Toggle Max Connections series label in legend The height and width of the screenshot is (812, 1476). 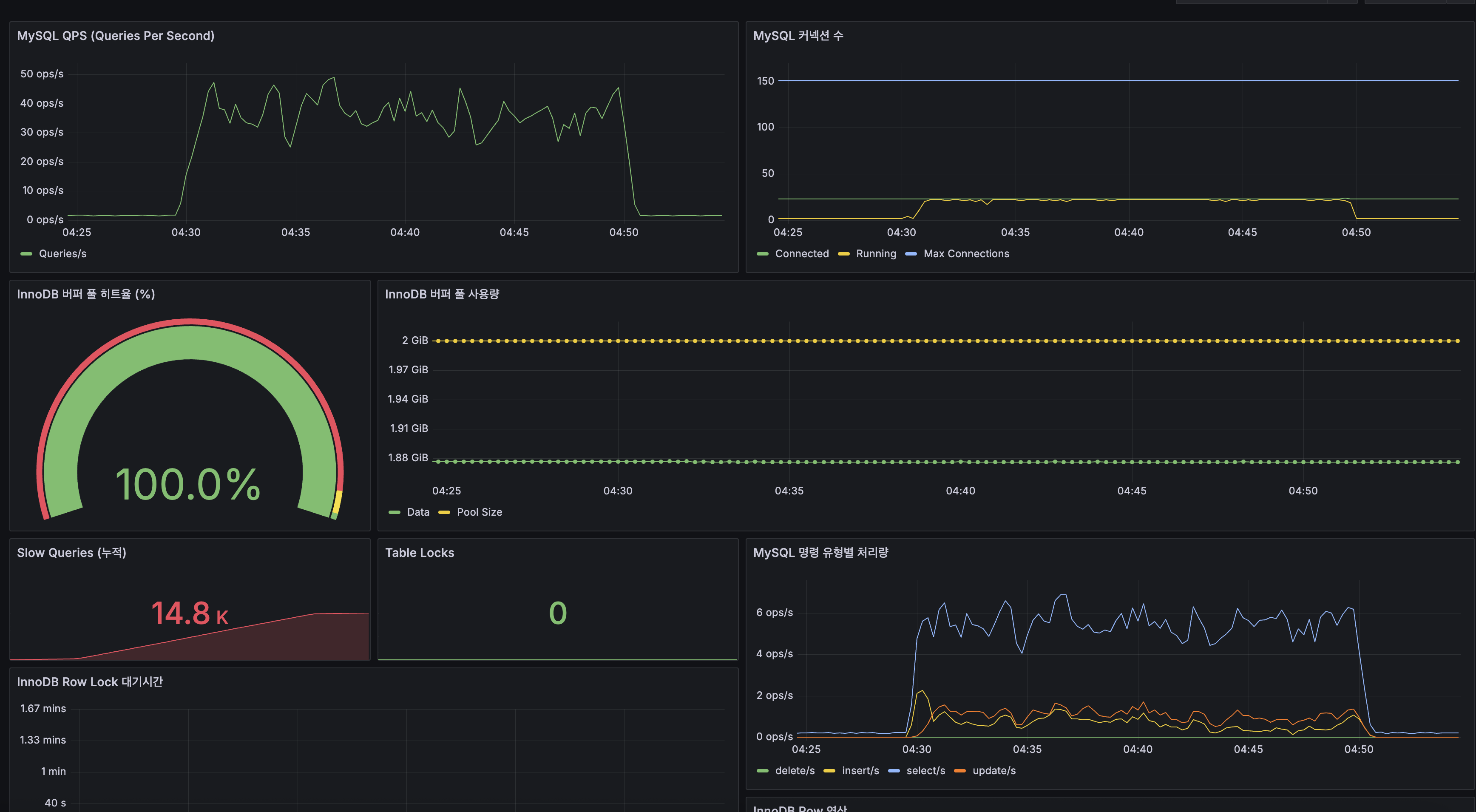(x=966, y=254)
